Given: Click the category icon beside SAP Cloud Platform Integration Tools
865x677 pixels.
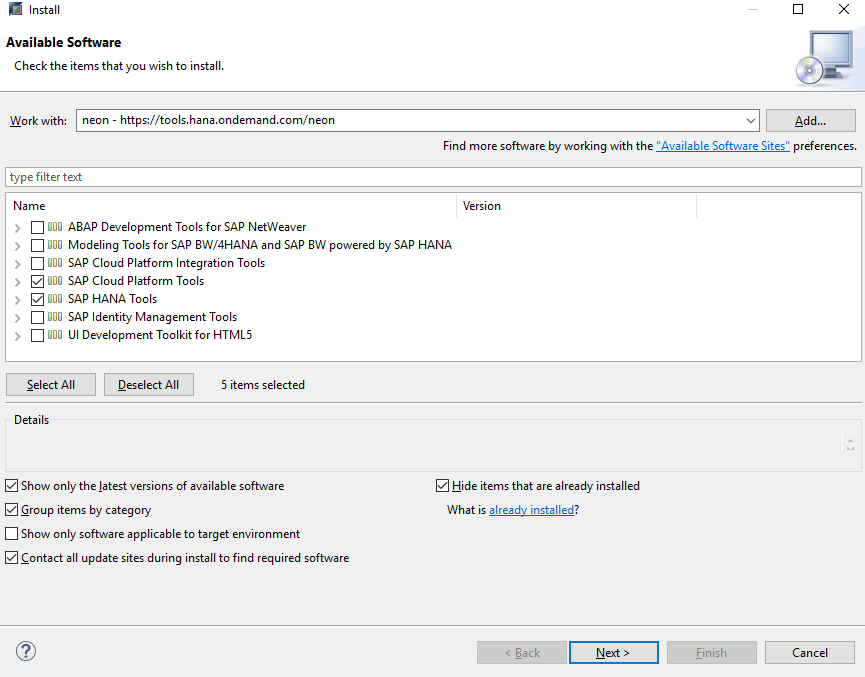Looking at the screenshot, I should coord(55,263).
